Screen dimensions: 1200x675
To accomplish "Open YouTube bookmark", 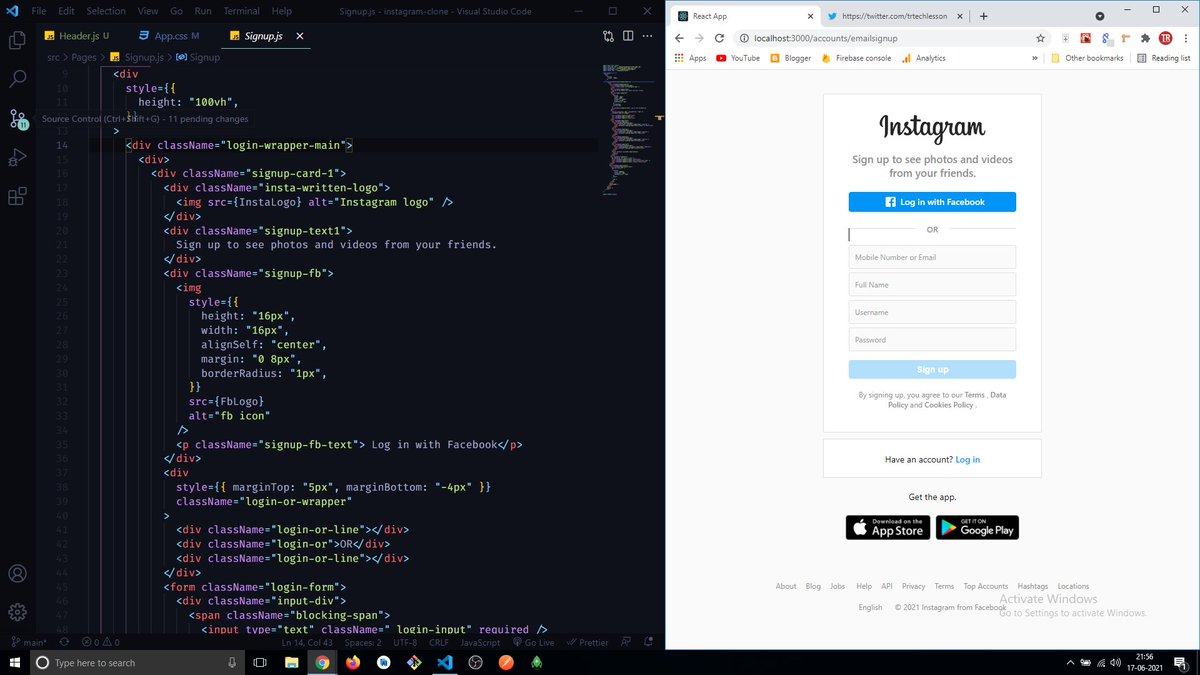I will [738, 58].
